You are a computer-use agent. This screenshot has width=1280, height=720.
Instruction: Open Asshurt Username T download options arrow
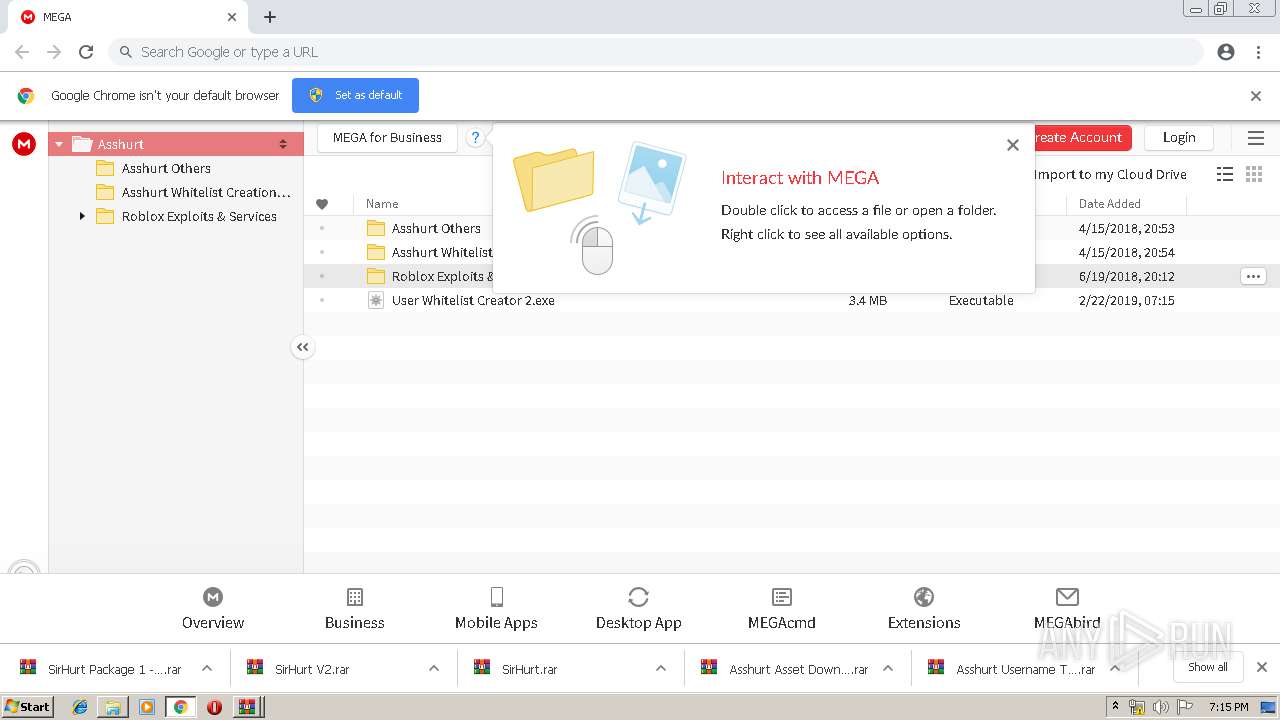[x=1115, y=668]
